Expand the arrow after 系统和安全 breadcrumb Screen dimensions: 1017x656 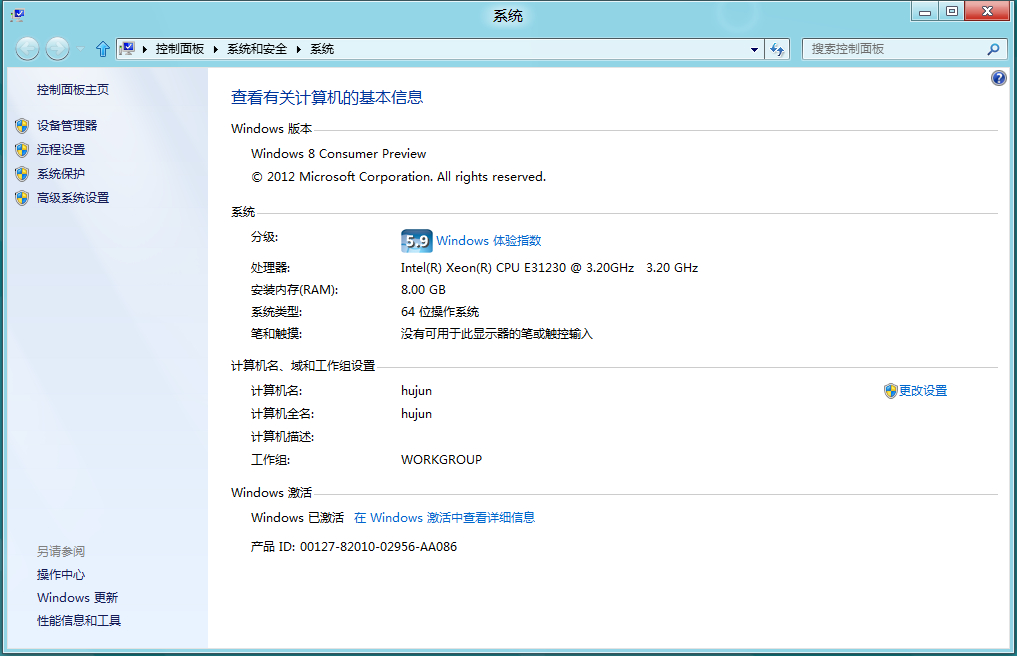[x=299, y=49]
